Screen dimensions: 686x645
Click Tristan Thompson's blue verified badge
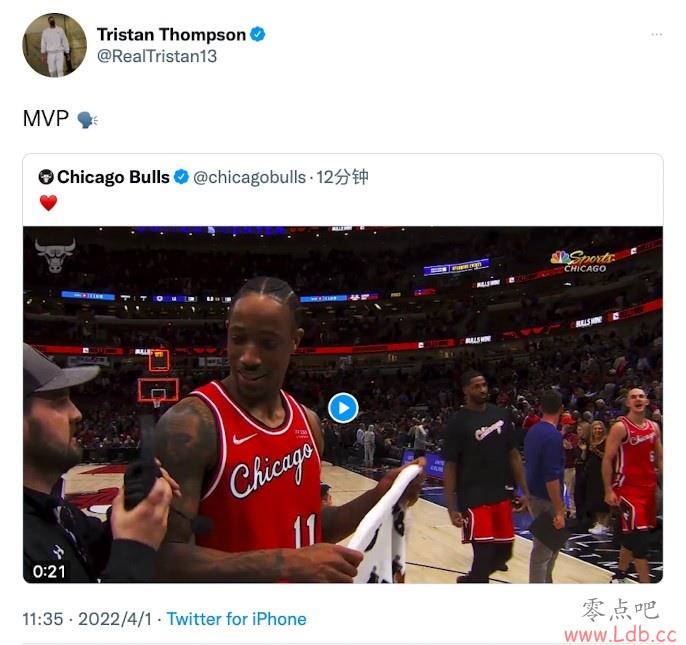[258, 34]
